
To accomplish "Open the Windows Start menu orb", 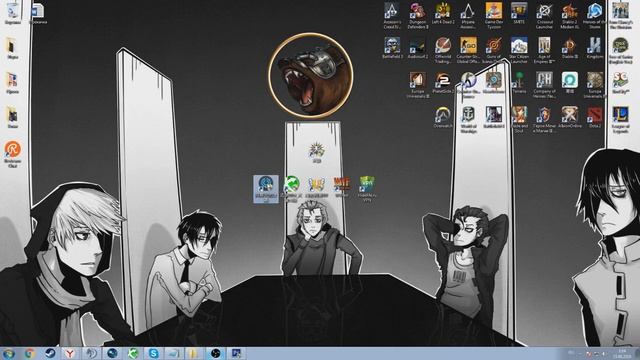I will coord(9,353).
